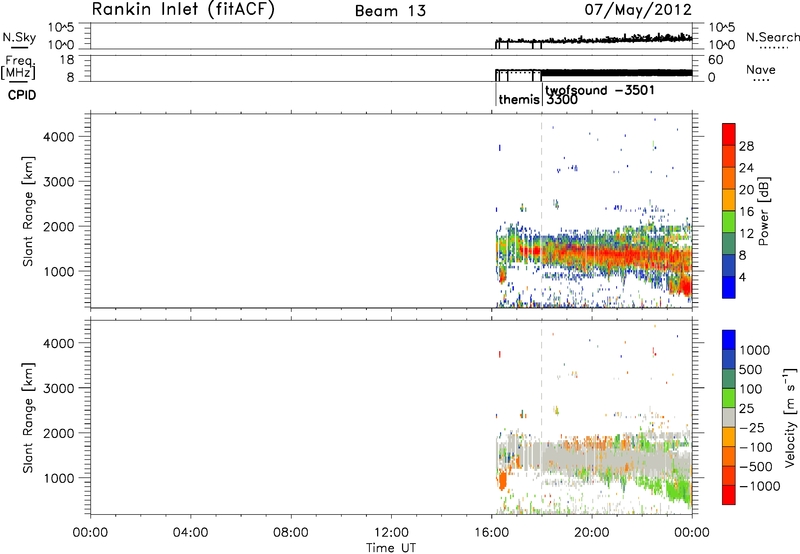Click the "3000" tick of the power panel

coord(59,182)
